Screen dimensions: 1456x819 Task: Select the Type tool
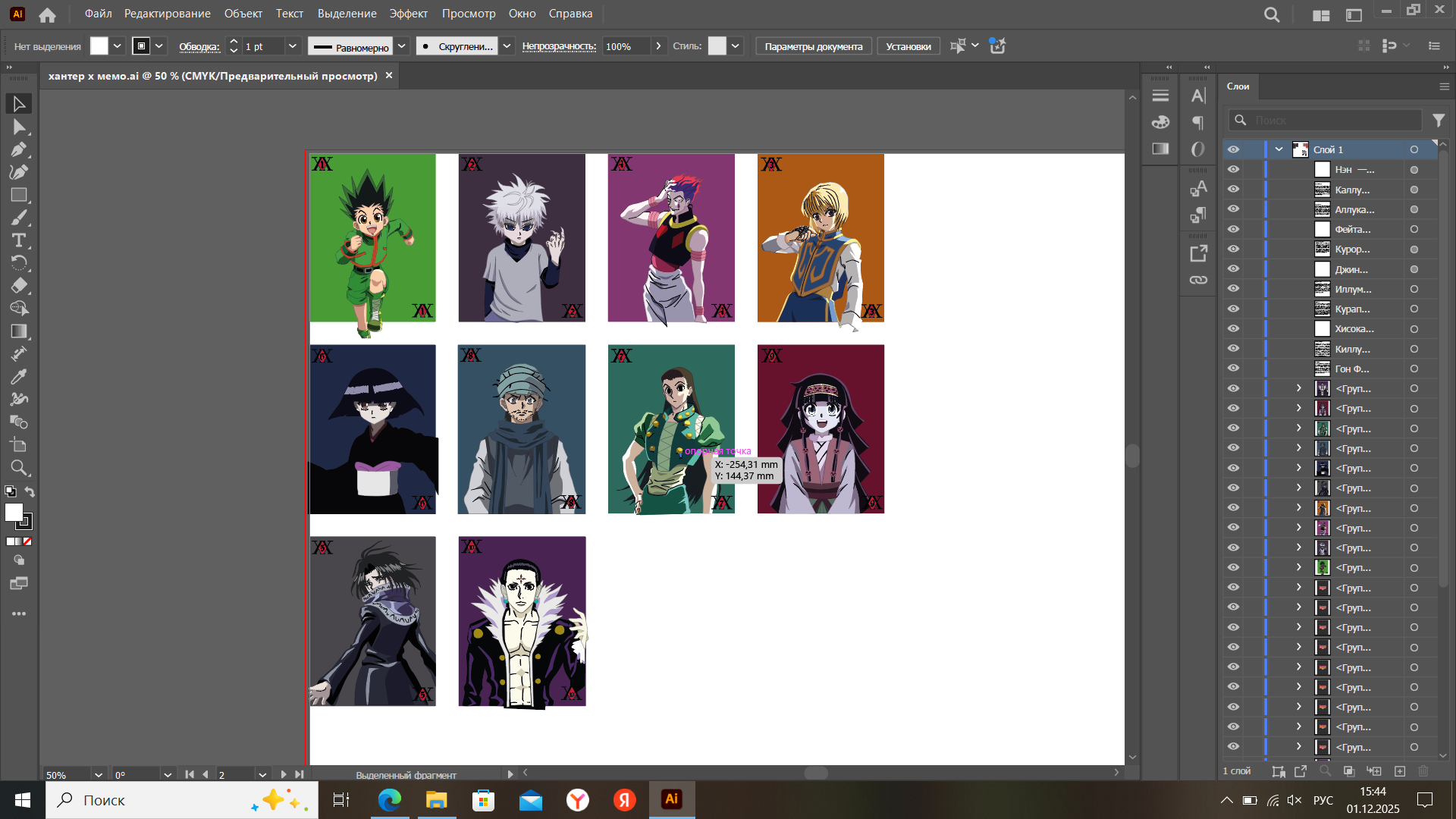pyautogui.click(x=19, y=240)
